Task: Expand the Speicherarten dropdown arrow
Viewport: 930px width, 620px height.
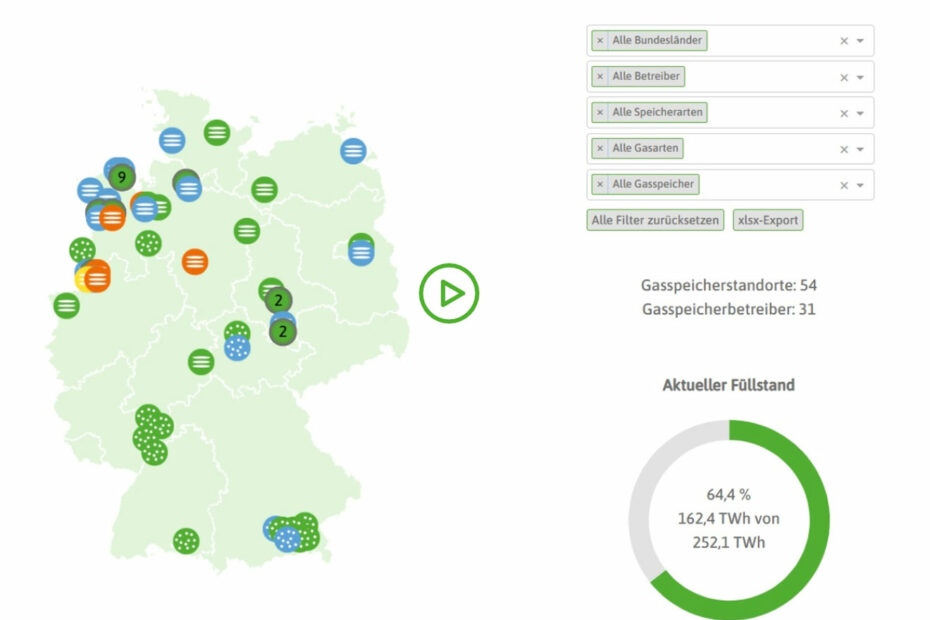Action: coord(860,113)
